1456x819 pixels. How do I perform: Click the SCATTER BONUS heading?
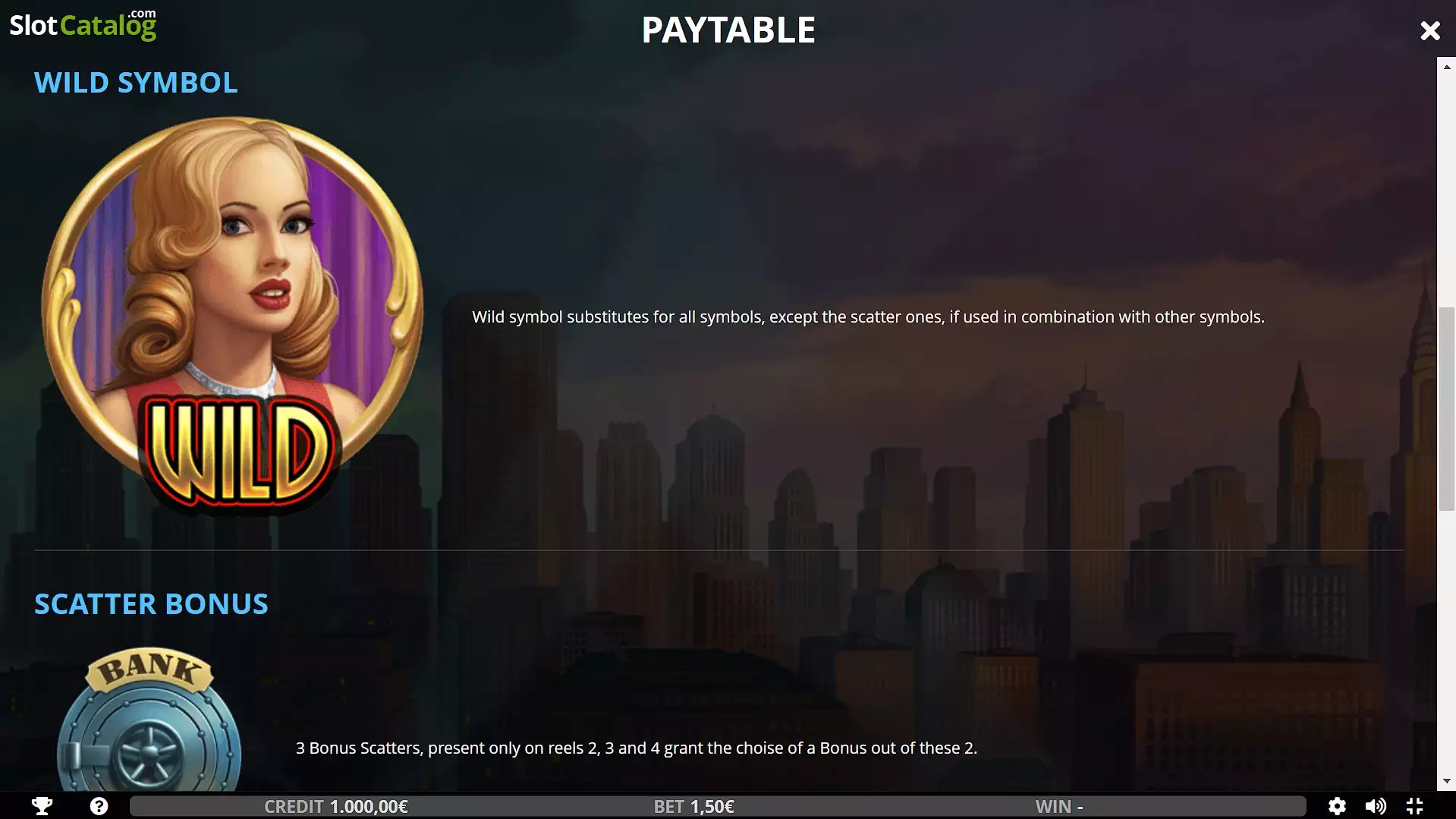[x=151, y=603]
